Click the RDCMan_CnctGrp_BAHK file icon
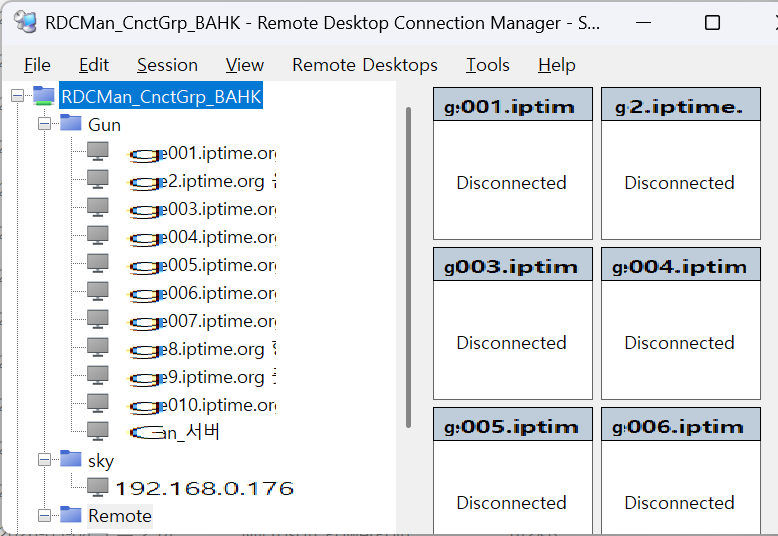The height and width of the screenshot is (536, 778). pos(44,95)
